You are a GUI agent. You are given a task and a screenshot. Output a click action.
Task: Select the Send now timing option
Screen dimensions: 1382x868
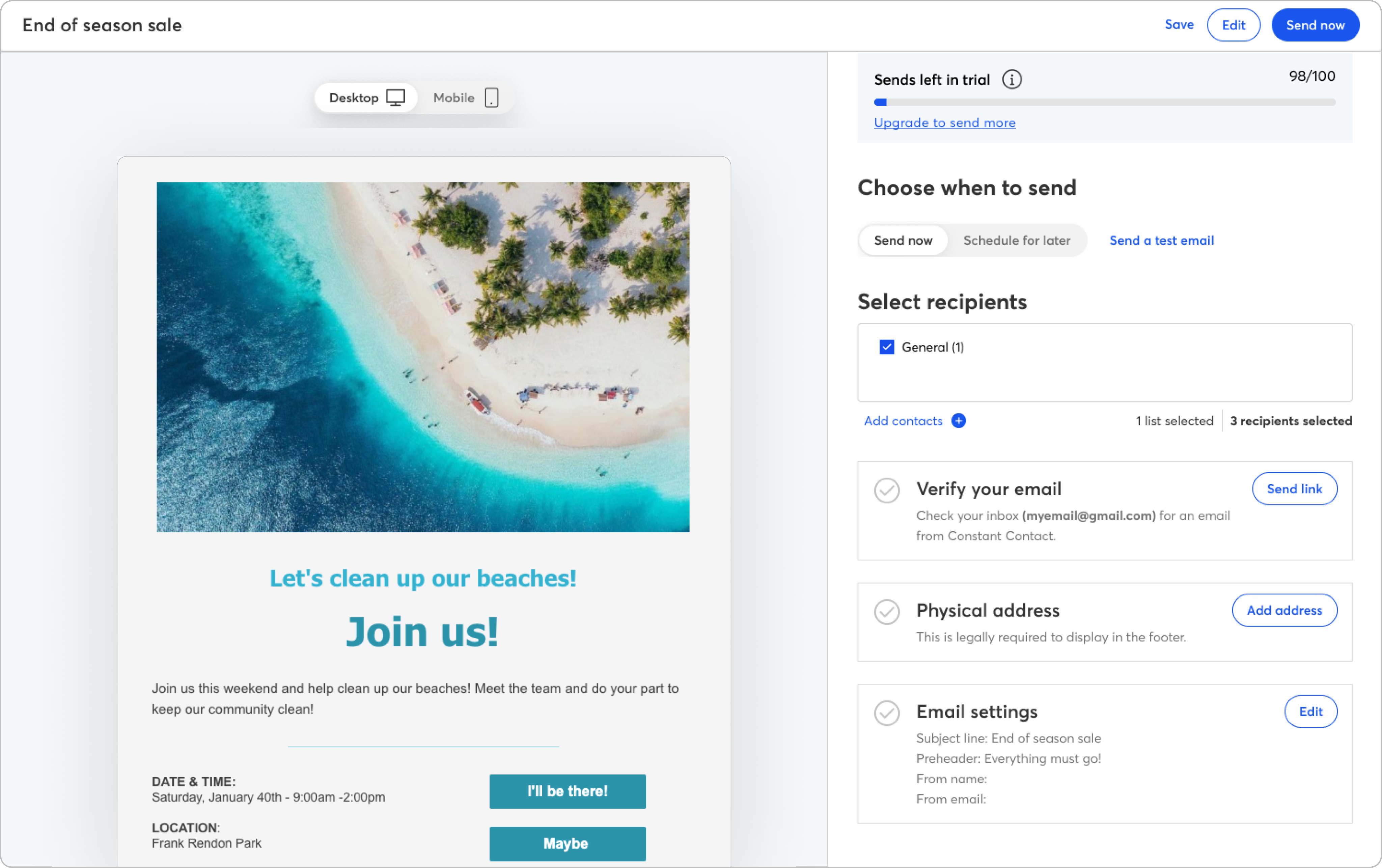point(903,241)
